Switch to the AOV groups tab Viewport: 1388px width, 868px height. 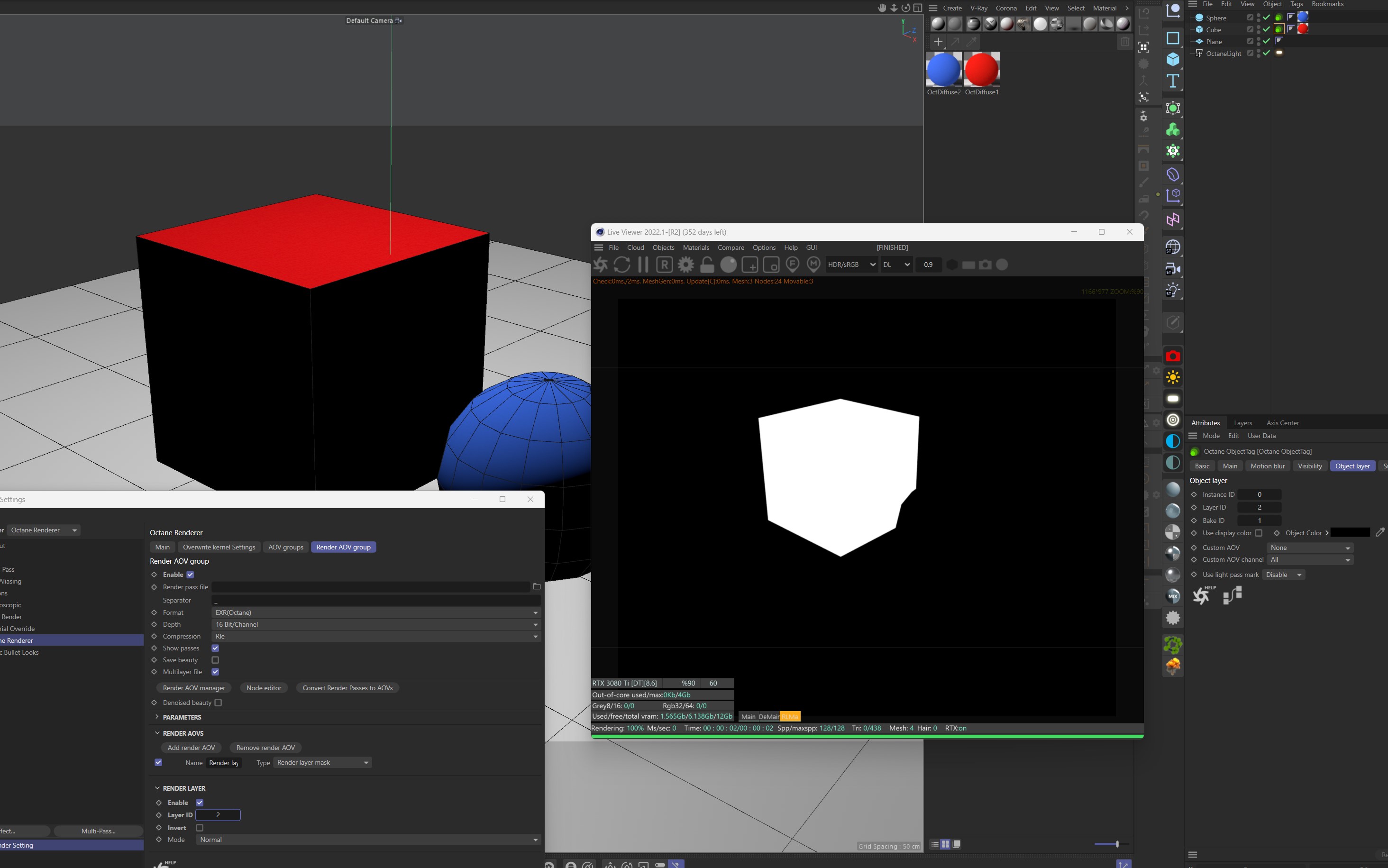[x=285, y=547]
